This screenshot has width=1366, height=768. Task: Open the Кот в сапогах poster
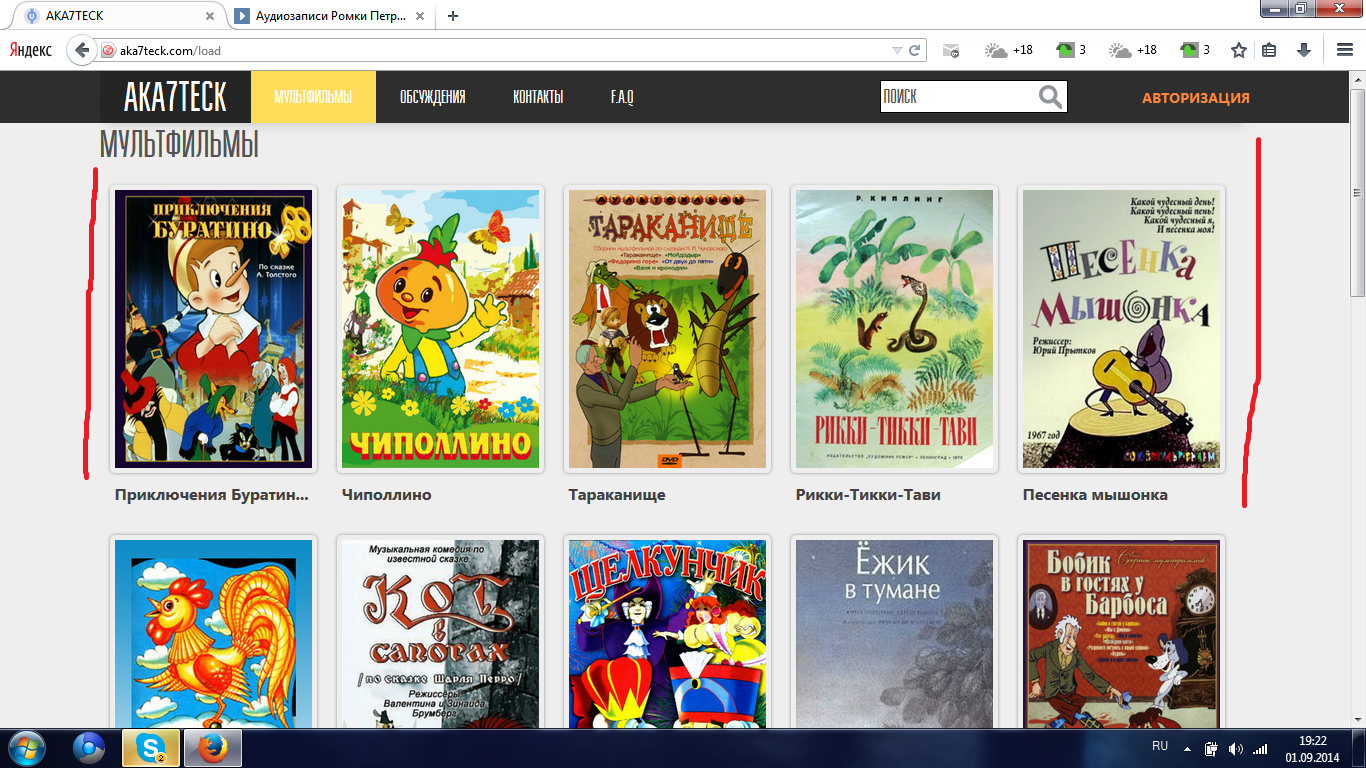[440, 632]
